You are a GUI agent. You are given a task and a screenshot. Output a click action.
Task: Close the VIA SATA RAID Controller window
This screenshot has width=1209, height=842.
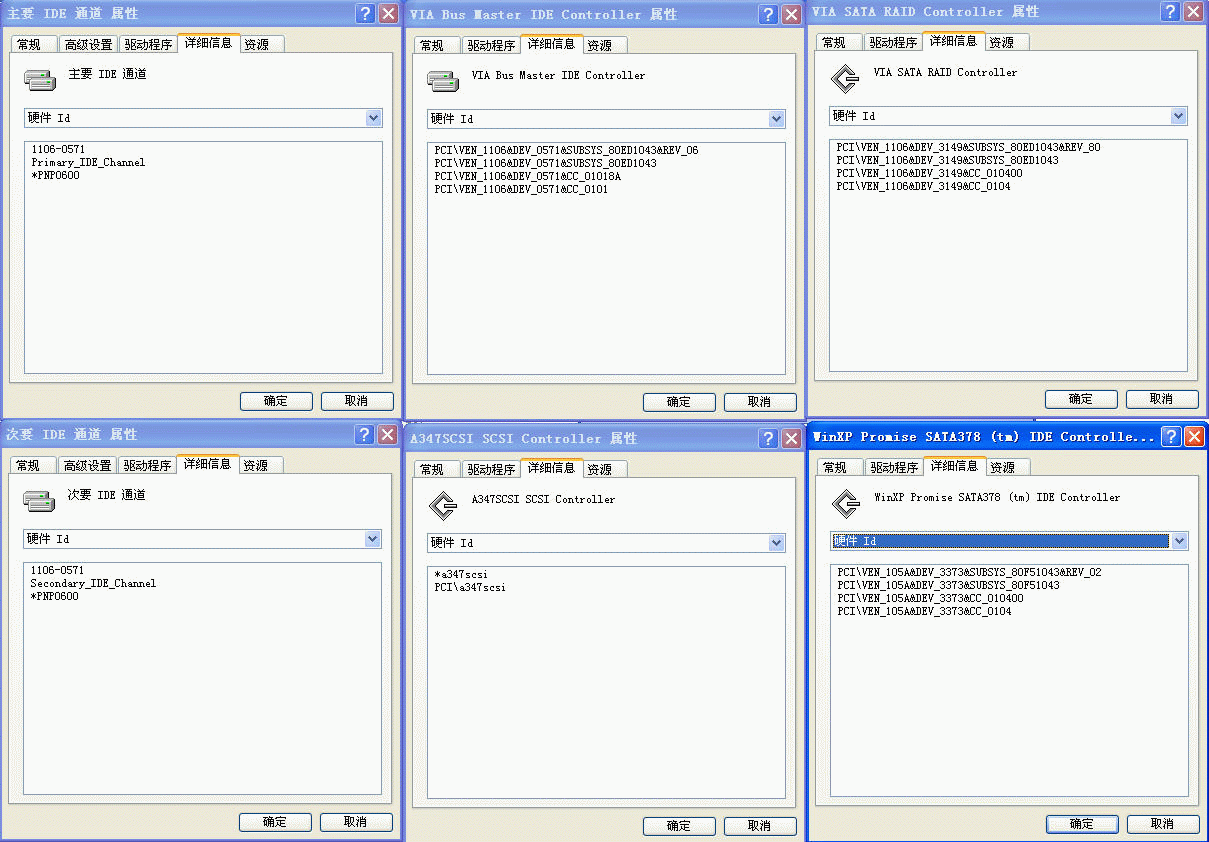[1193, 12]
